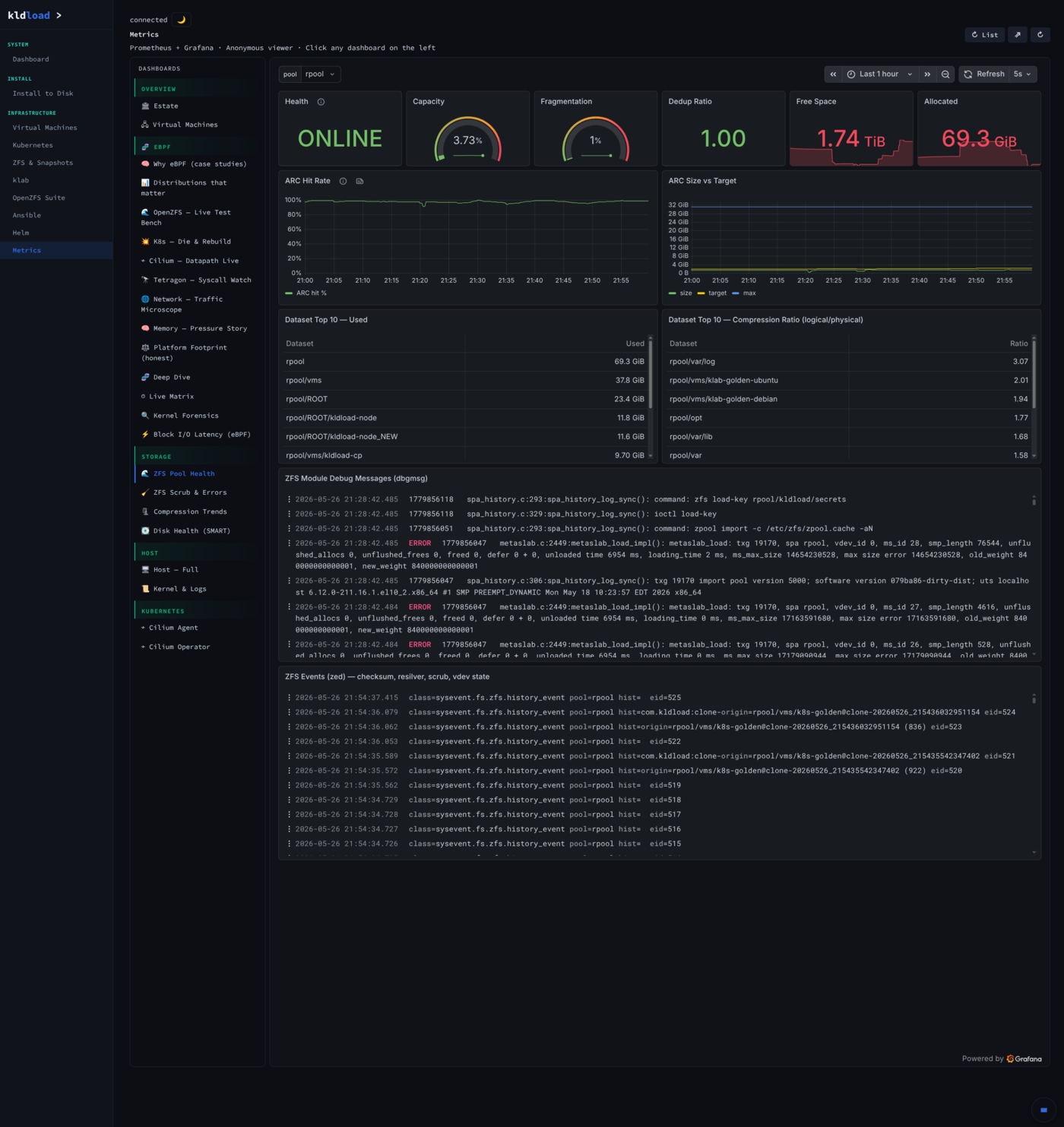Click the Refresh dashboard button

pos(984,74)
